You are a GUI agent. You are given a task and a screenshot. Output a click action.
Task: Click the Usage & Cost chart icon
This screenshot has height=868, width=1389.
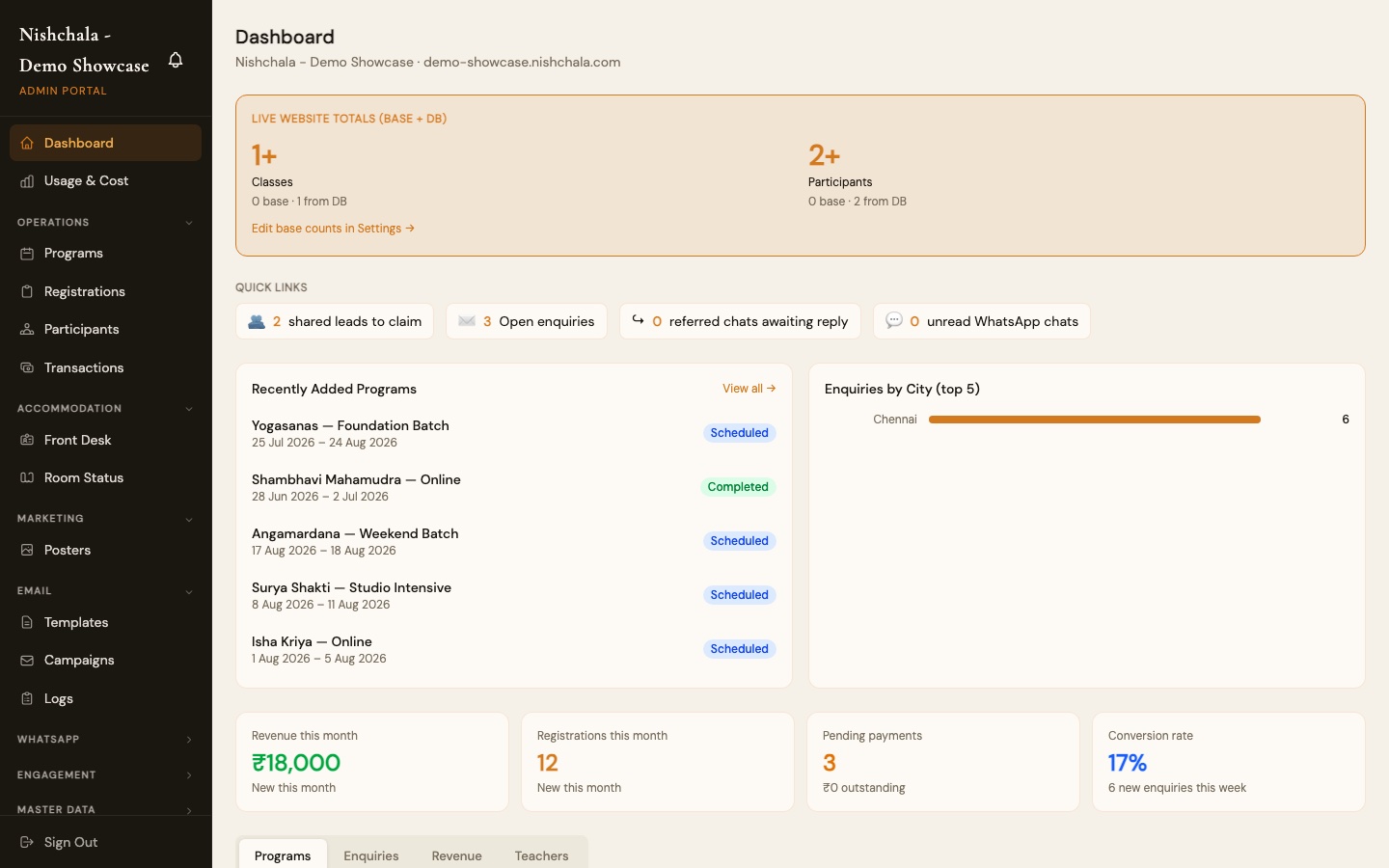pyautogui.click(x=27, y=181)
